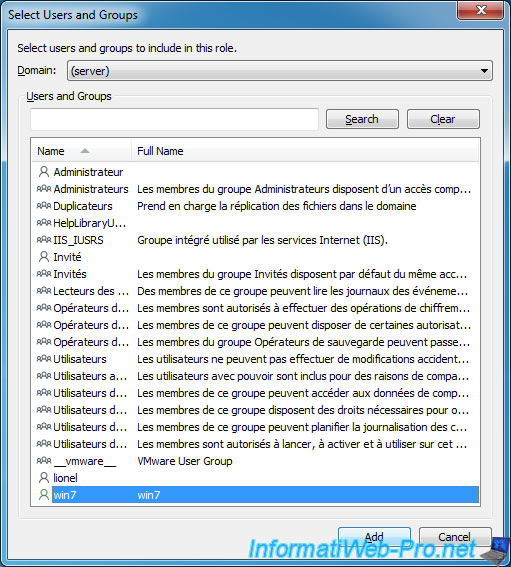The image size is (511, 567).
Task: Click the Cancel button
Action: coord(455,537)
